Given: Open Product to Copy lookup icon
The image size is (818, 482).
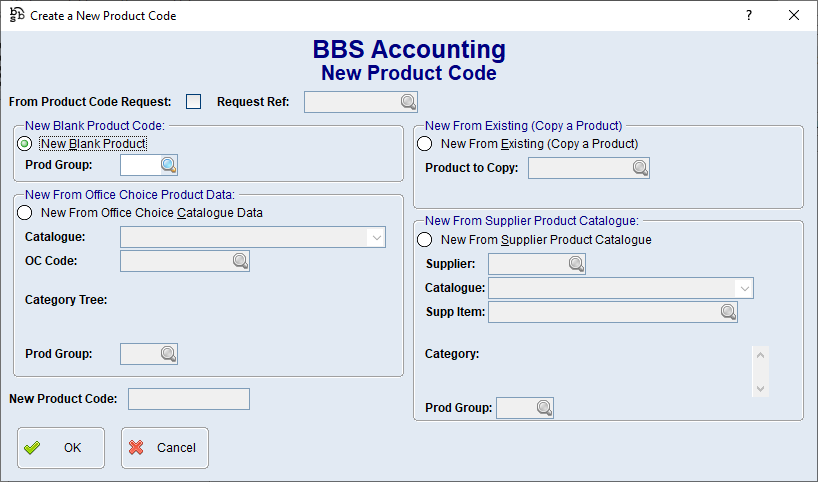Looking at the screenshot, I should coord(640,168).
